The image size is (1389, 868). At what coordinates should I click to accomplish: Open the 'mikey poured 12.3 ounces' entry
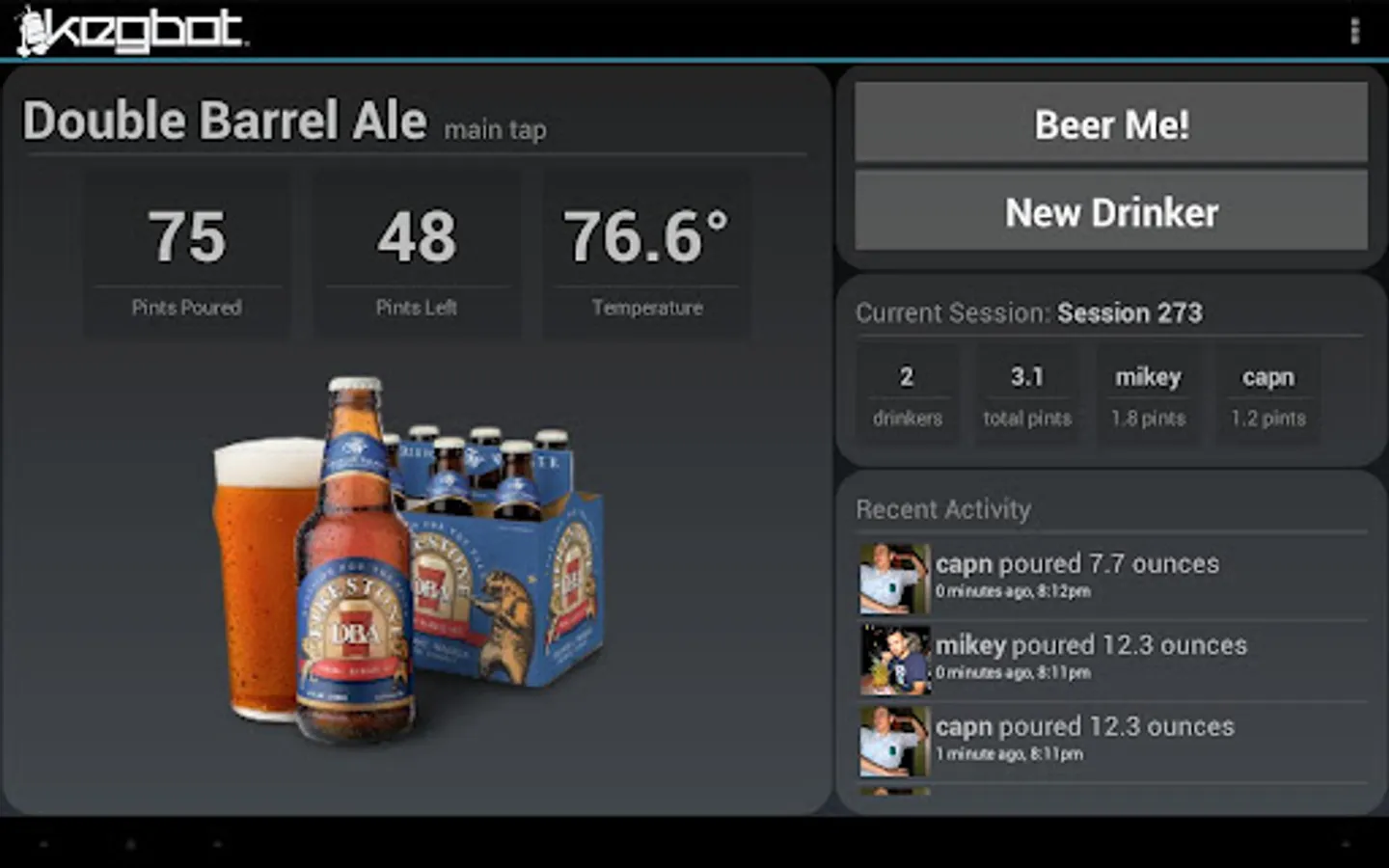[x=1113, y=660]
